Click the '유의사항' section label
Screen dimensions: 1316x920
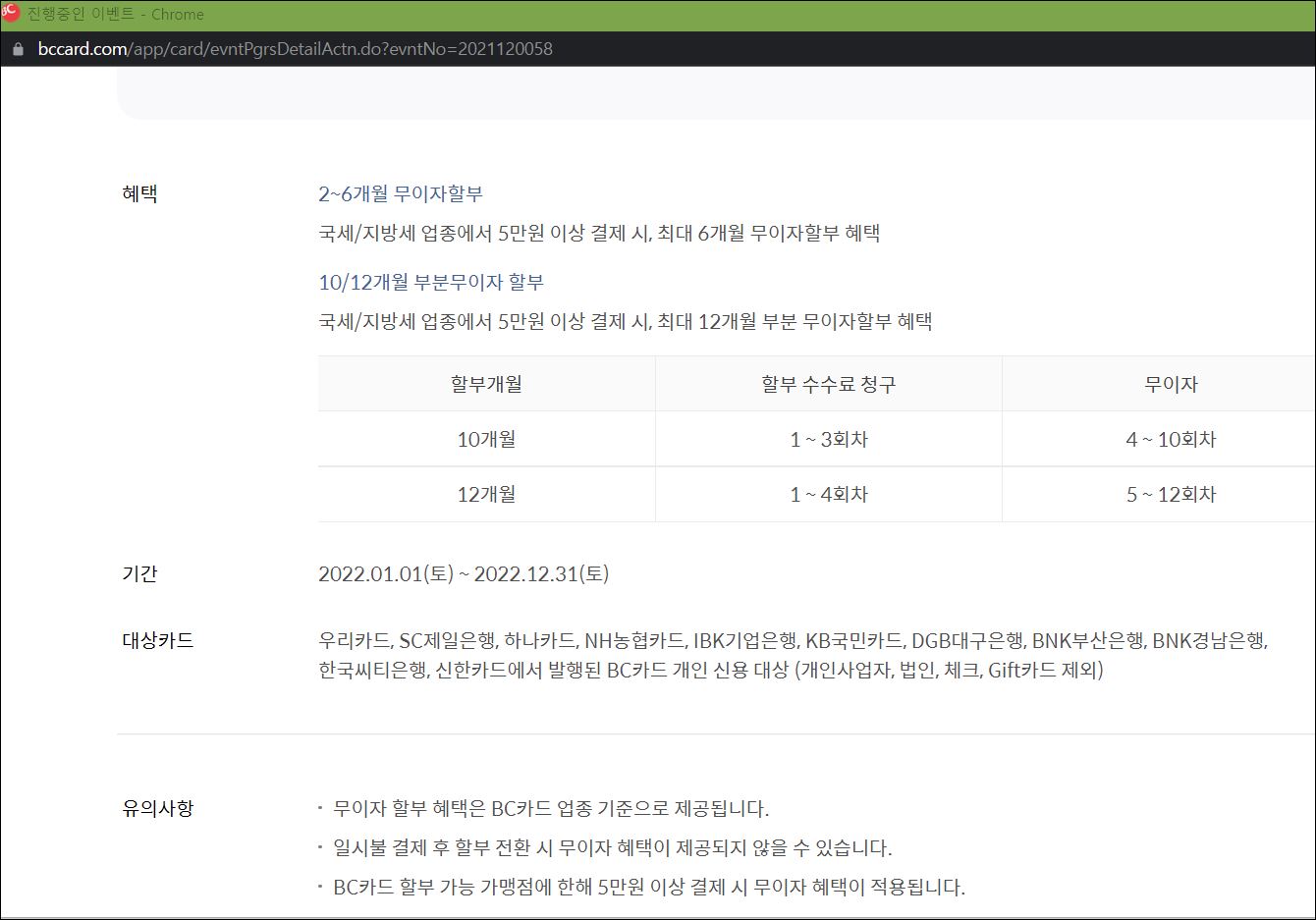[158, 808]
